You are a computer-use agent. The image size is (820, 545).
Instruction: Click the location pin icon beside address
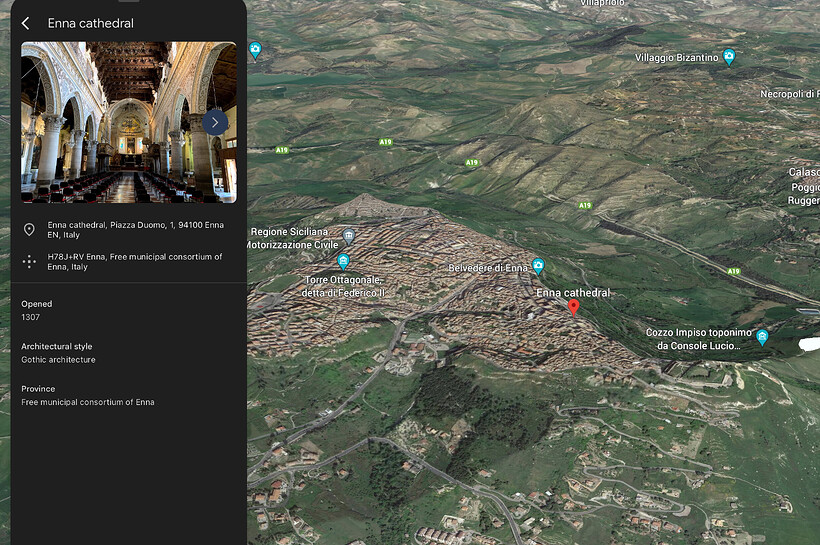pos(29,230)
